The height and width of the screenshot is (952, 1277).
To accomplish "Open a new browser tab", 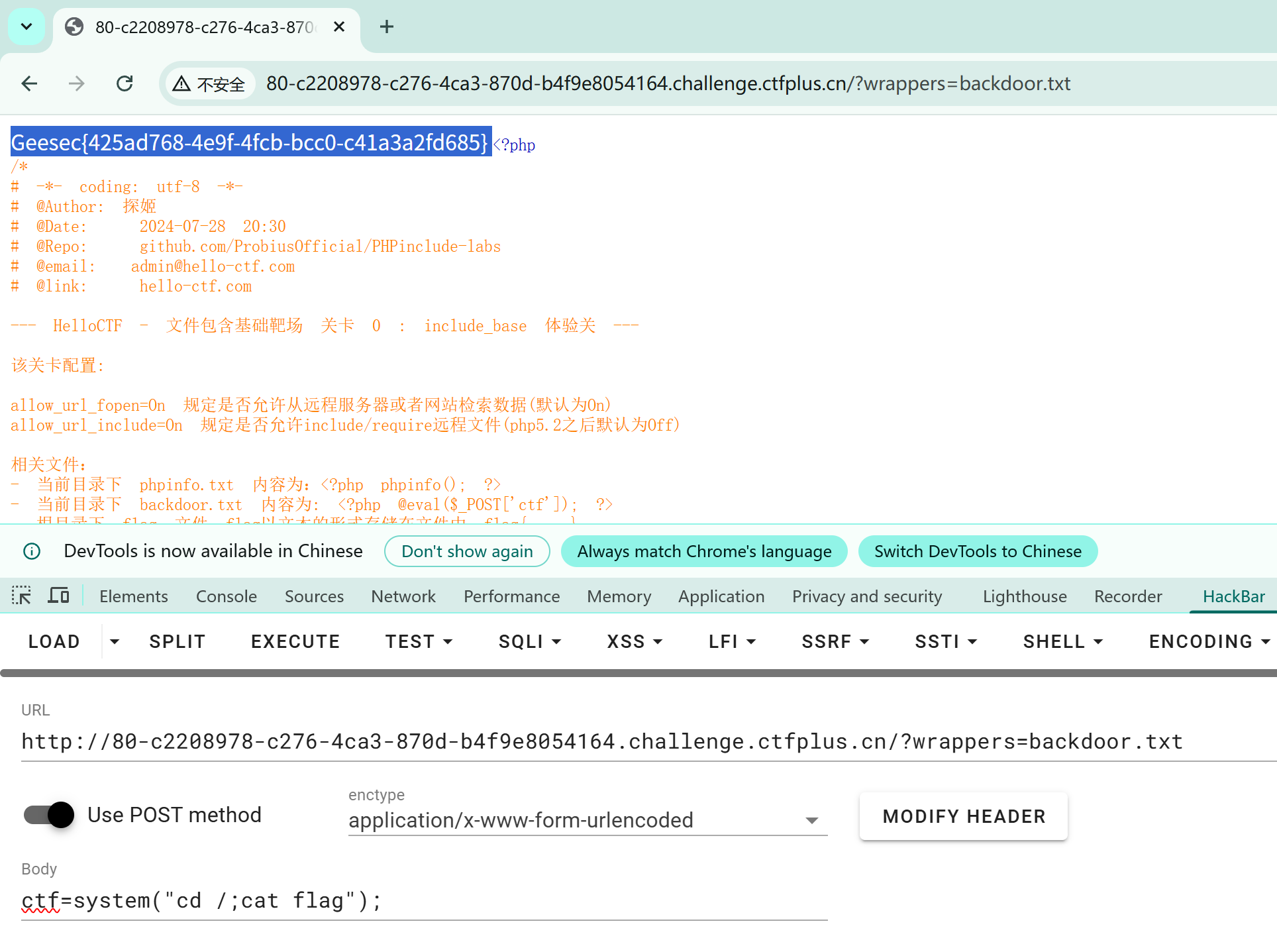I will 387,26.
